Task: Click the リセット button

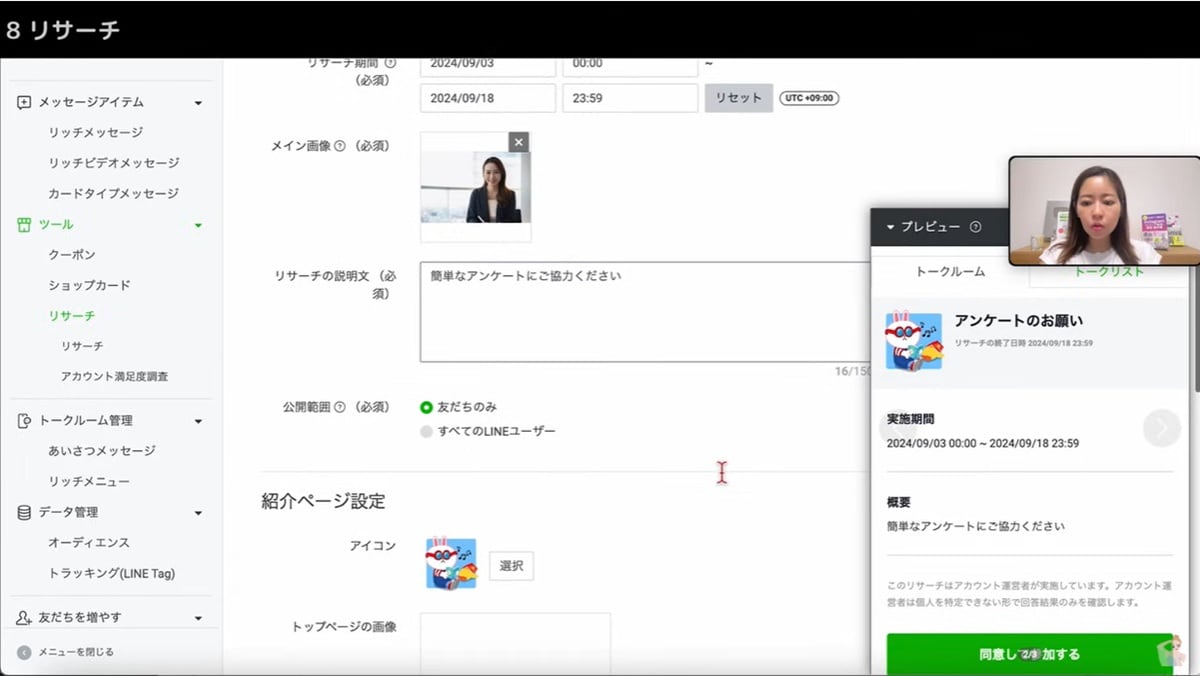Action: tap(739, 98)
